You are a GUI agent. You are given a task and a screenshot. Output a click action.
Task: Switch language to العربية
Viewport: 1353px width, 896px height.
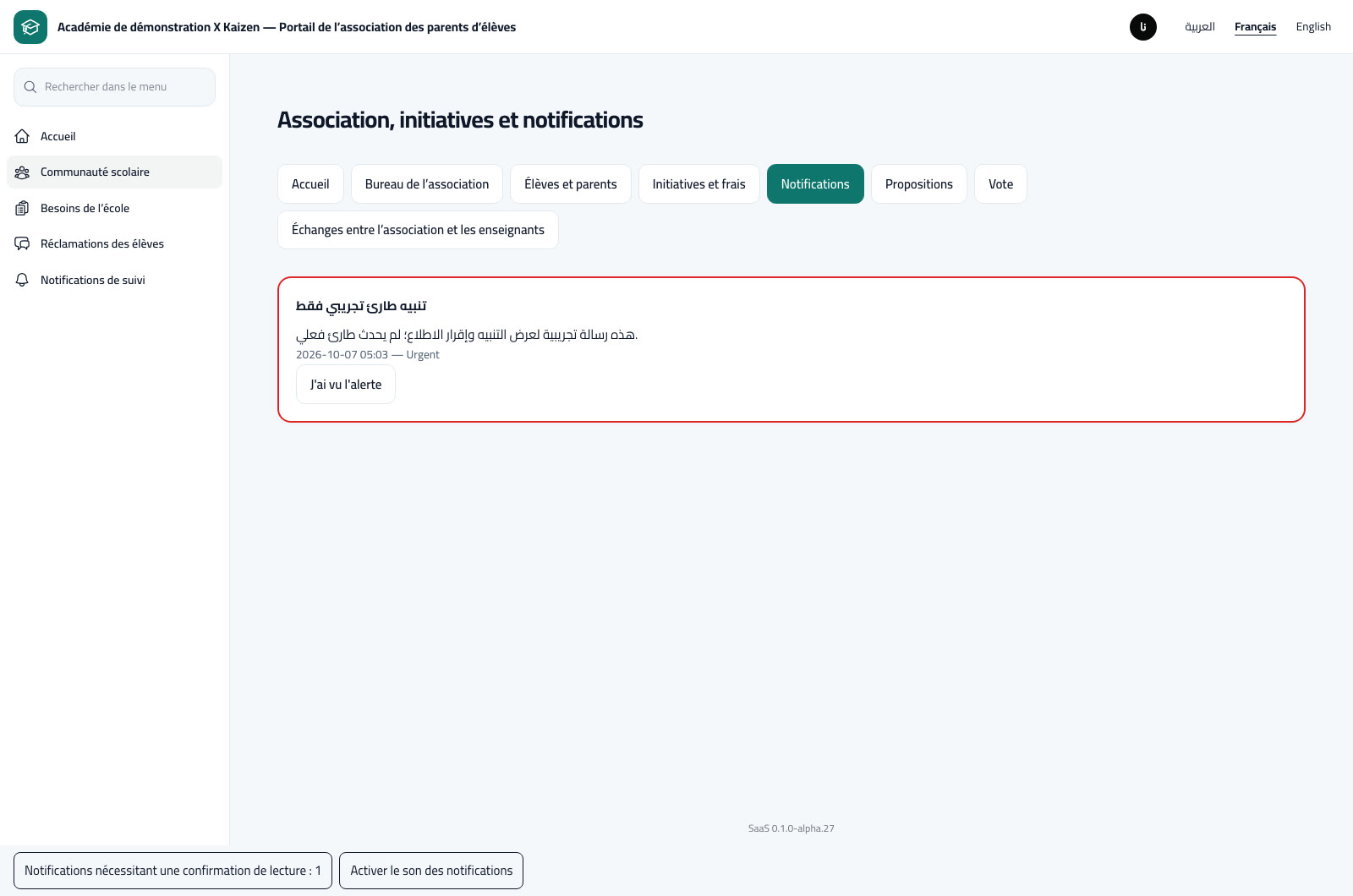pyautogui.click(x=1200, y=27)
